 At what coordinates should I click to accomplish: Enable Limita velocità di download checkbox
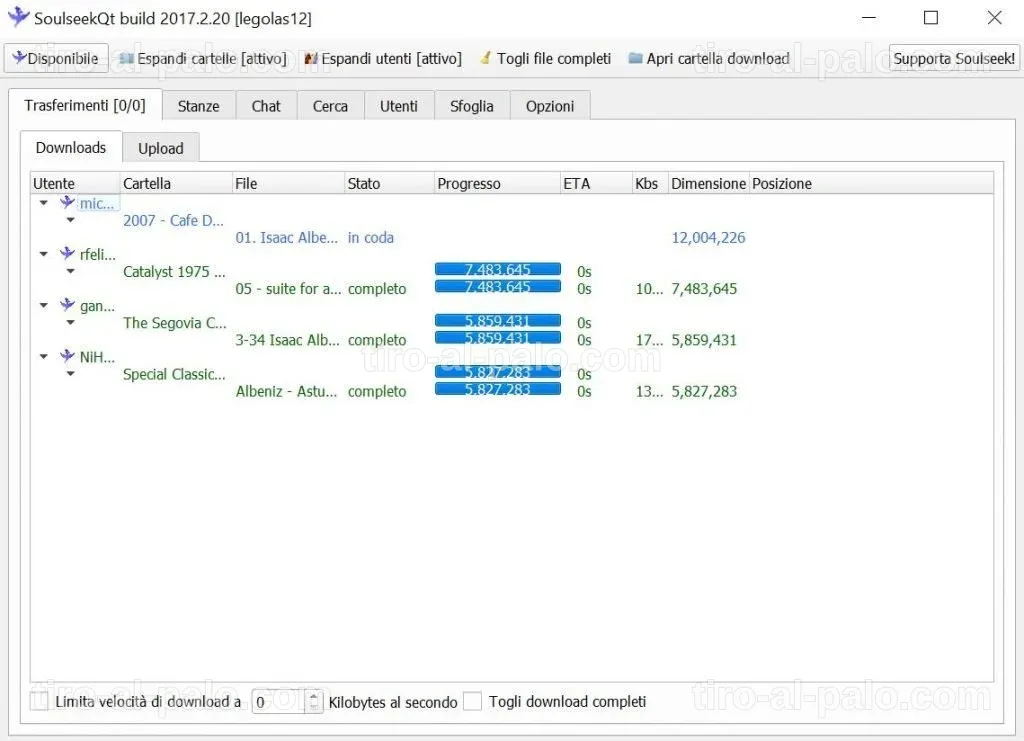tap(40, 702)
